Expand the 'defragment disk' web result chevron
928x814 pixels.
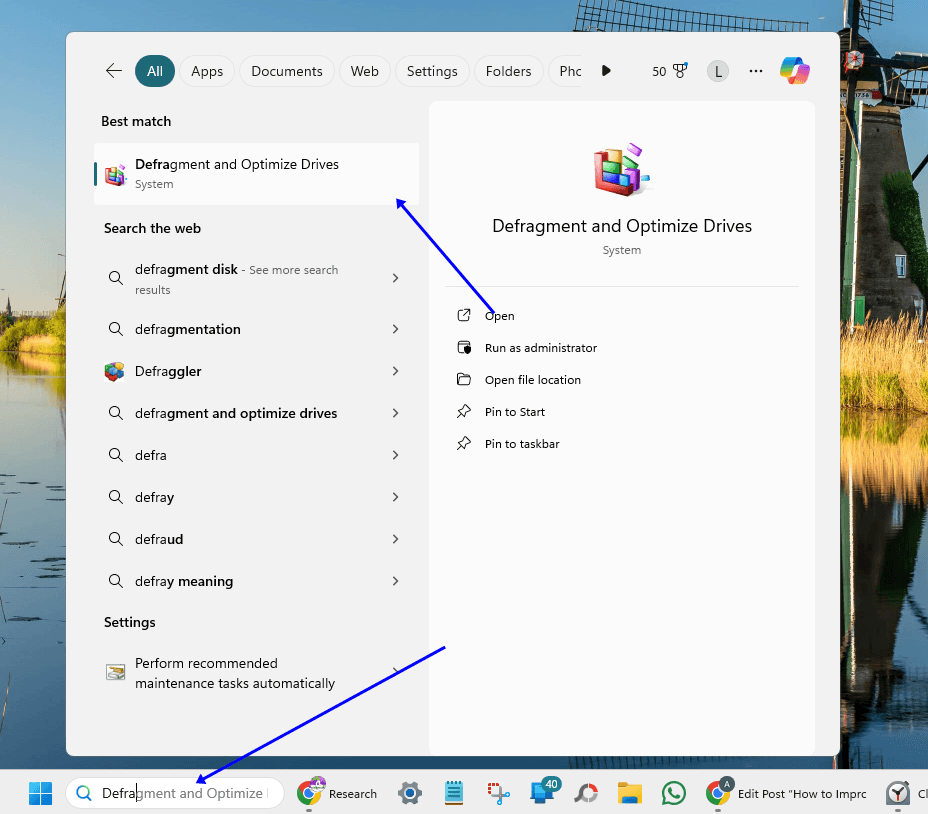click(395, 278)
